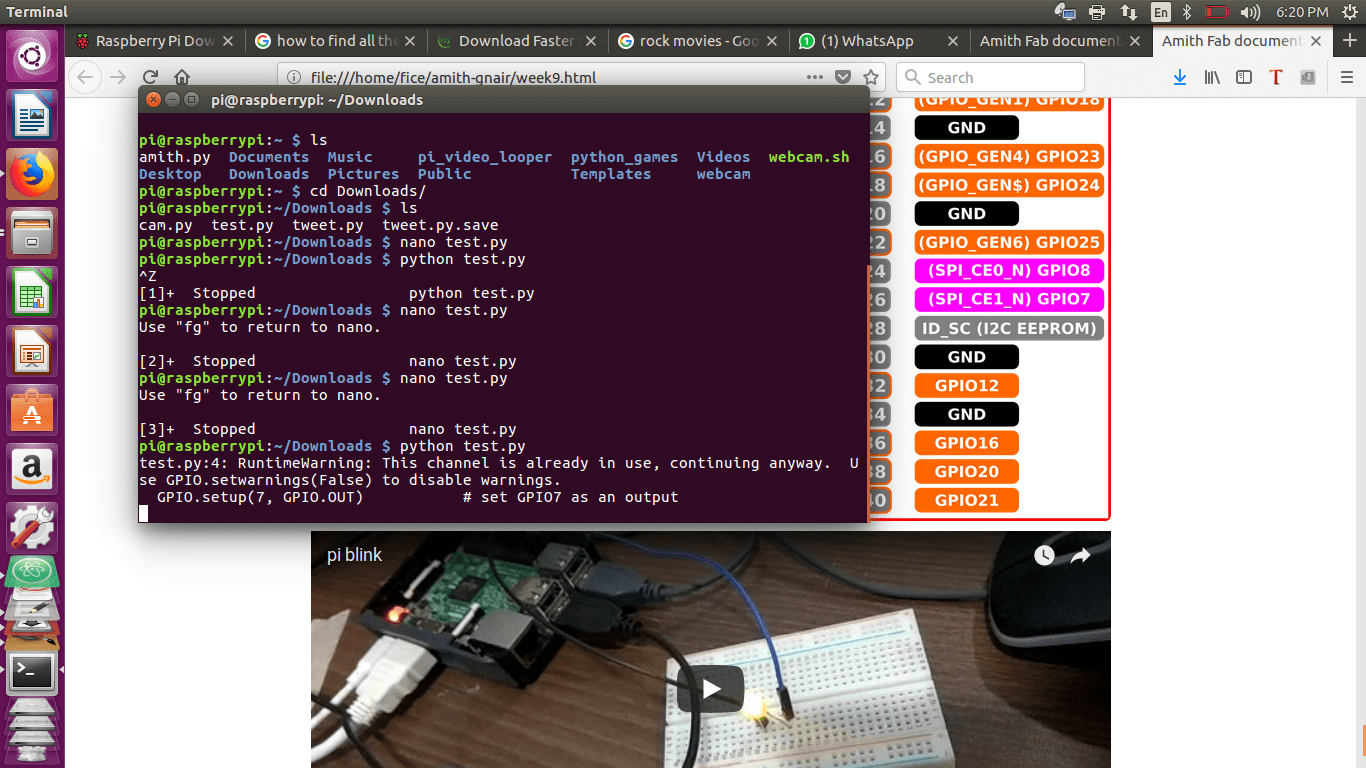Toggle the Firefox sidebar view

coord(1244,77)
